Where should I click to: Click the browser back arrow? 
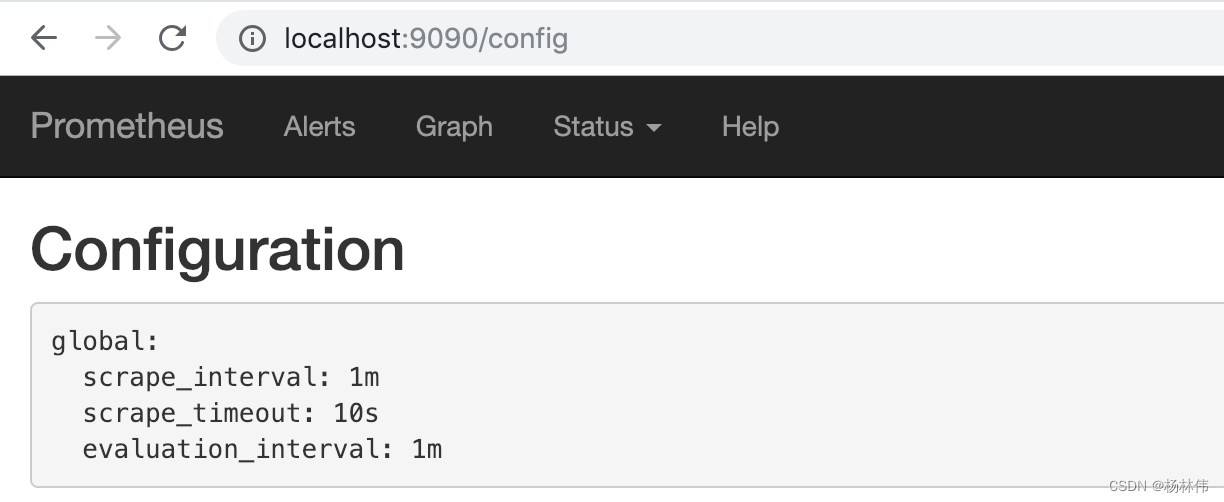(44, 39)
